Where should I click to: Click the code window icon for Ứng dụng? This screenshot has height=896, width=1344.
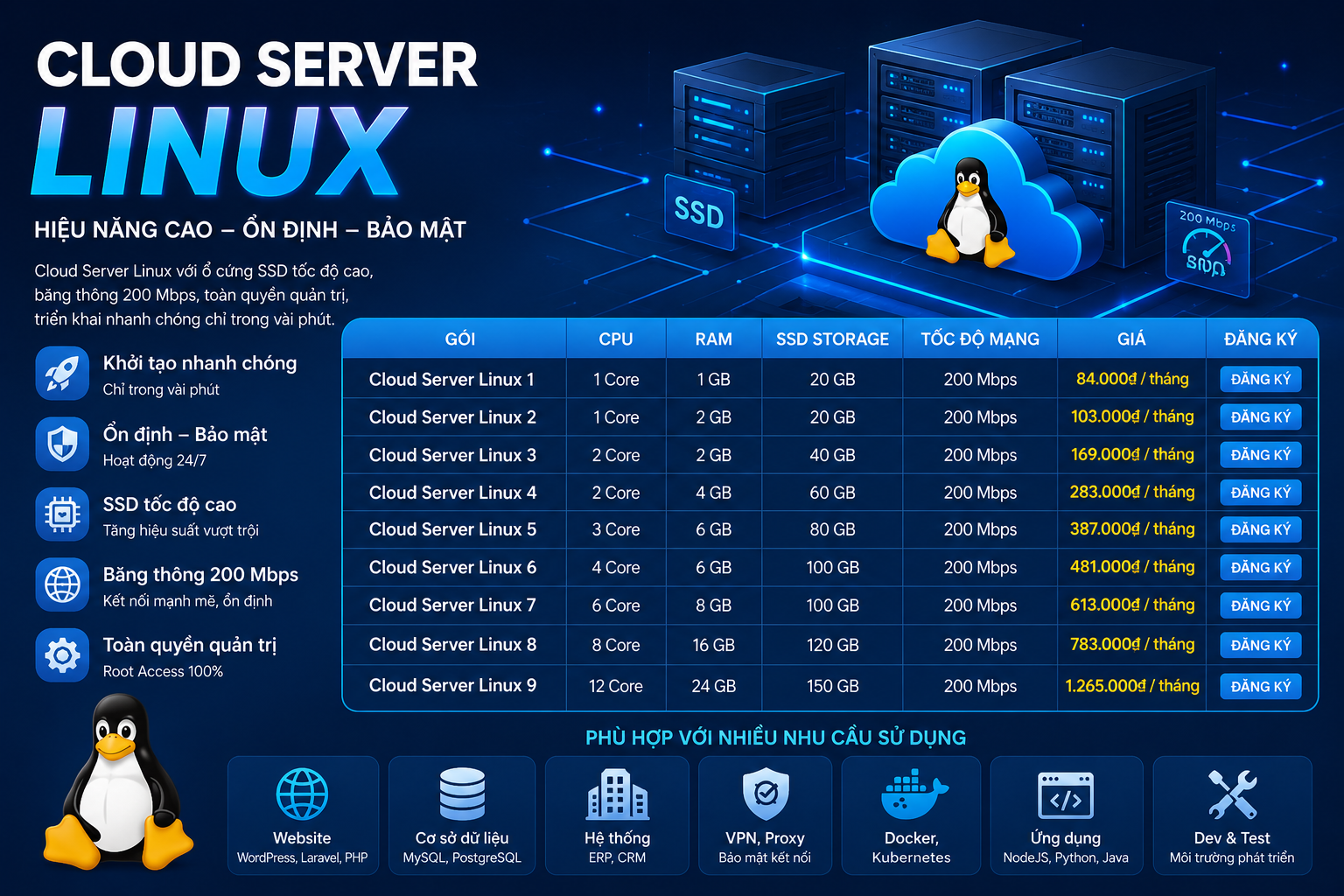(x=1065, y=795)
